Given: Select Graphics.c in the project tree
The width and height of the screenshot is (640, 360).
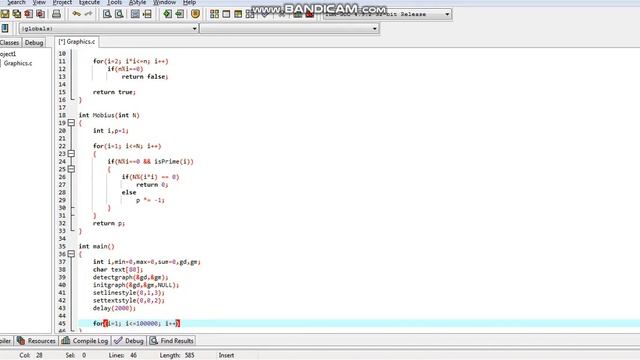Looking at the screenshot, I should tap(18, 63).
